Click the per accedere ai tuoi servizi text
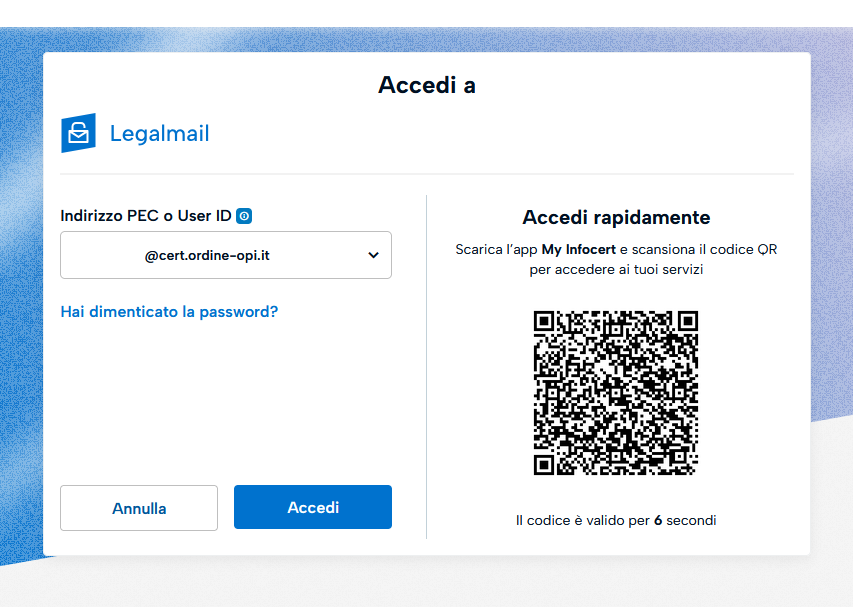Viewport: 853px width, 607px height. point(616,270)
